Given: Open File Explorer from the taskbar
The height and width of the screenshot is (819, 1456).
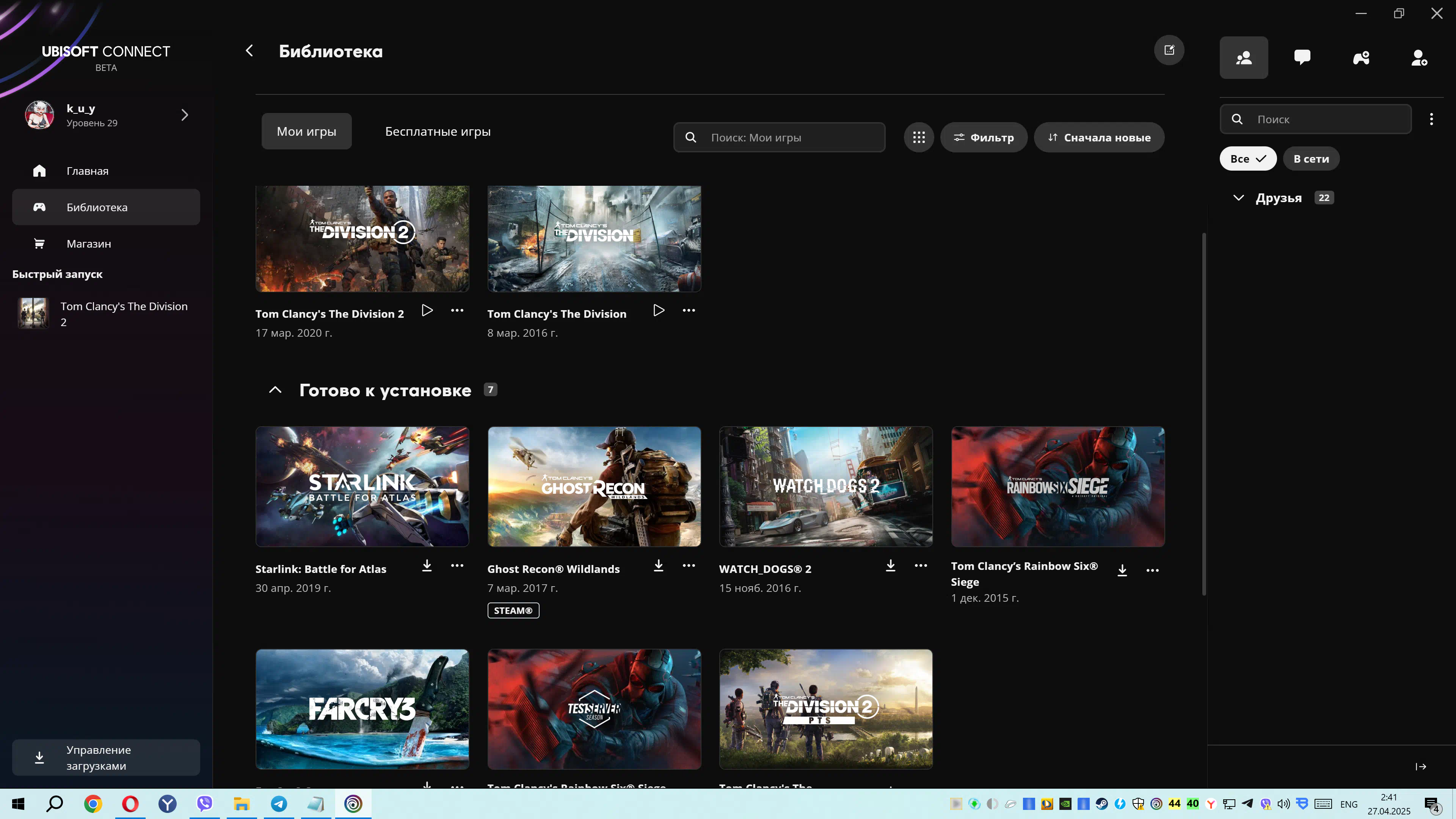Looking at the screenshot, I should coord(242,804).
